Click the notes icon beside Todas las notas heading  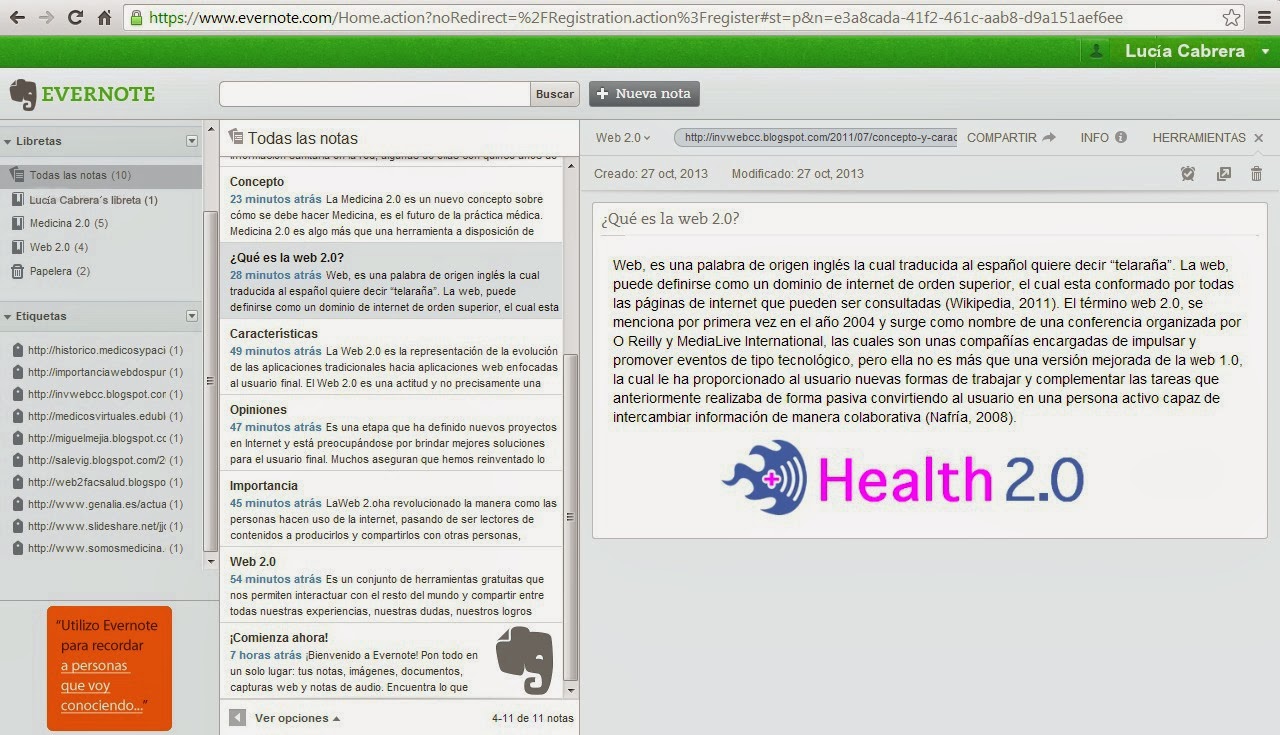point(236,137)
